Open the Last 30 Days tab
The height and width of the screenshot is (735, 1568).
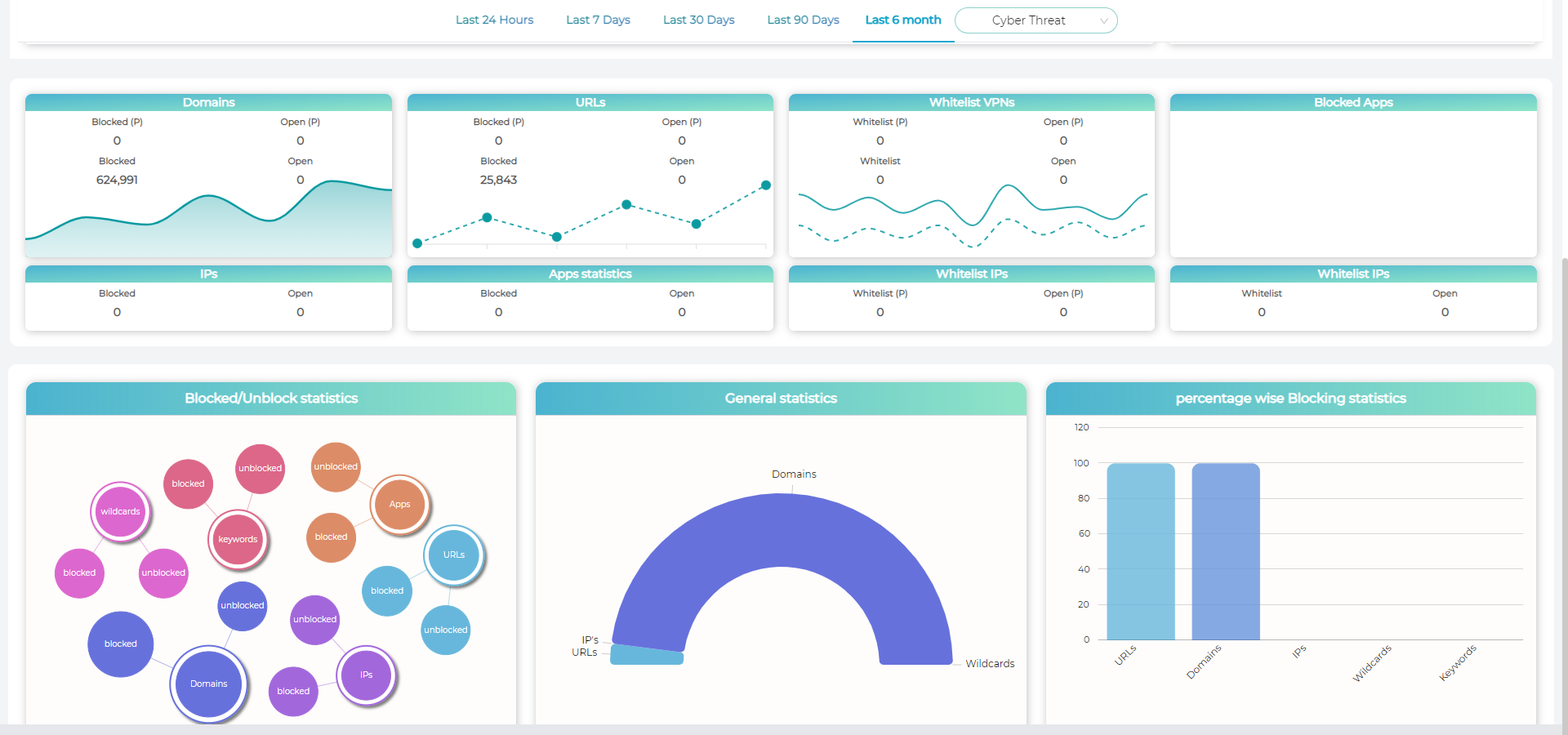698,20
